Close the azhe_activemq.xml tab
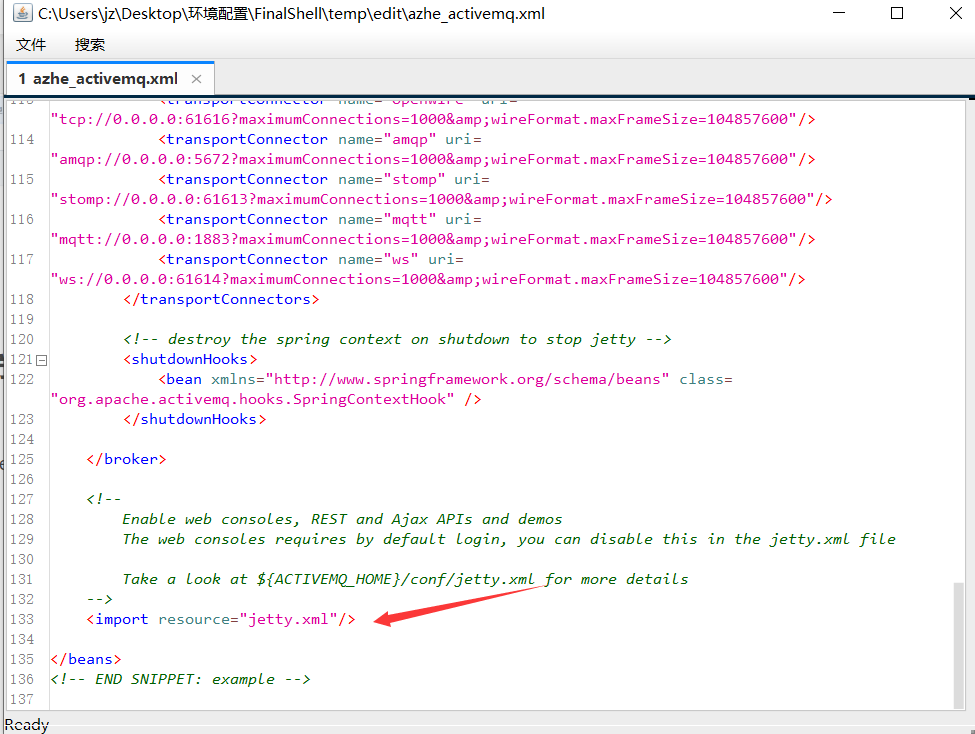The width and height of the screenshot is (975, 734). pos(196,78)
